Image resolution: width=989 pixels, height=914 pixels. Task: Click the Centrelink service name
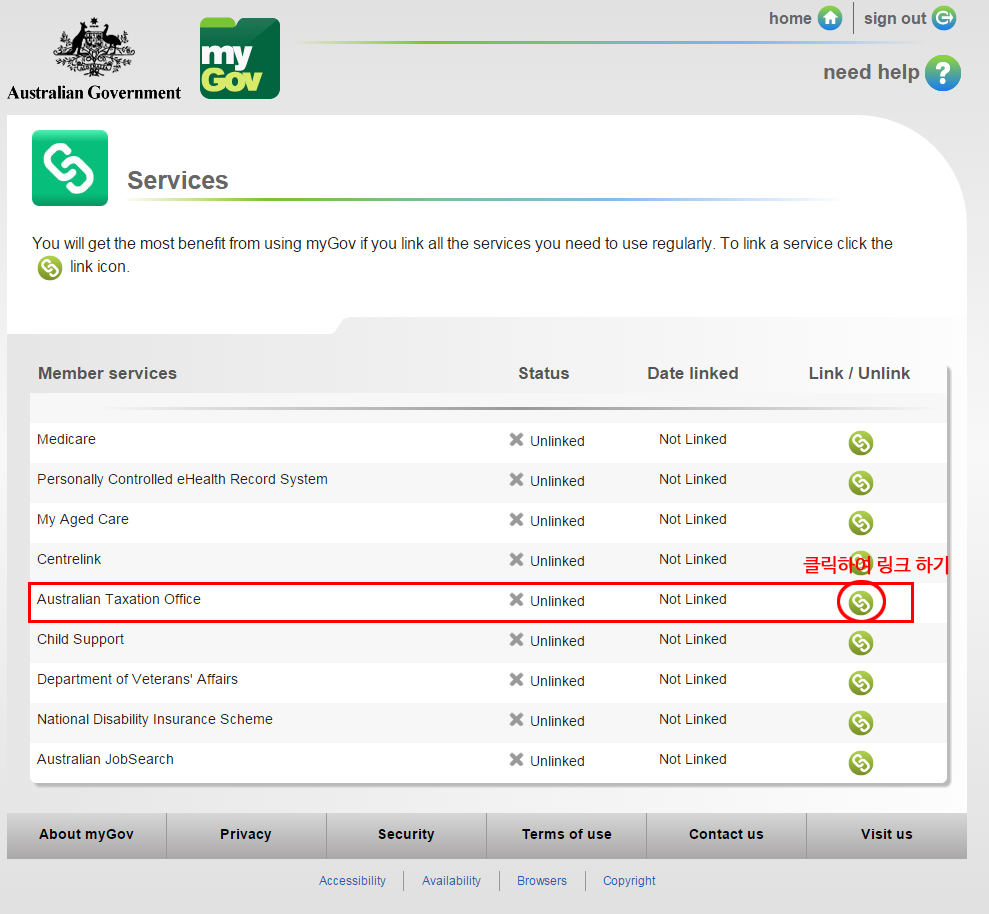click(x=69, y=559)
